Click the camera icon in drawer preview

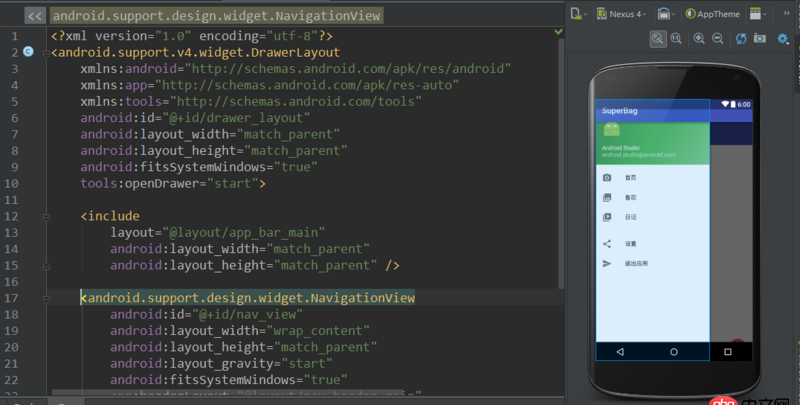[x=607, y=178]
